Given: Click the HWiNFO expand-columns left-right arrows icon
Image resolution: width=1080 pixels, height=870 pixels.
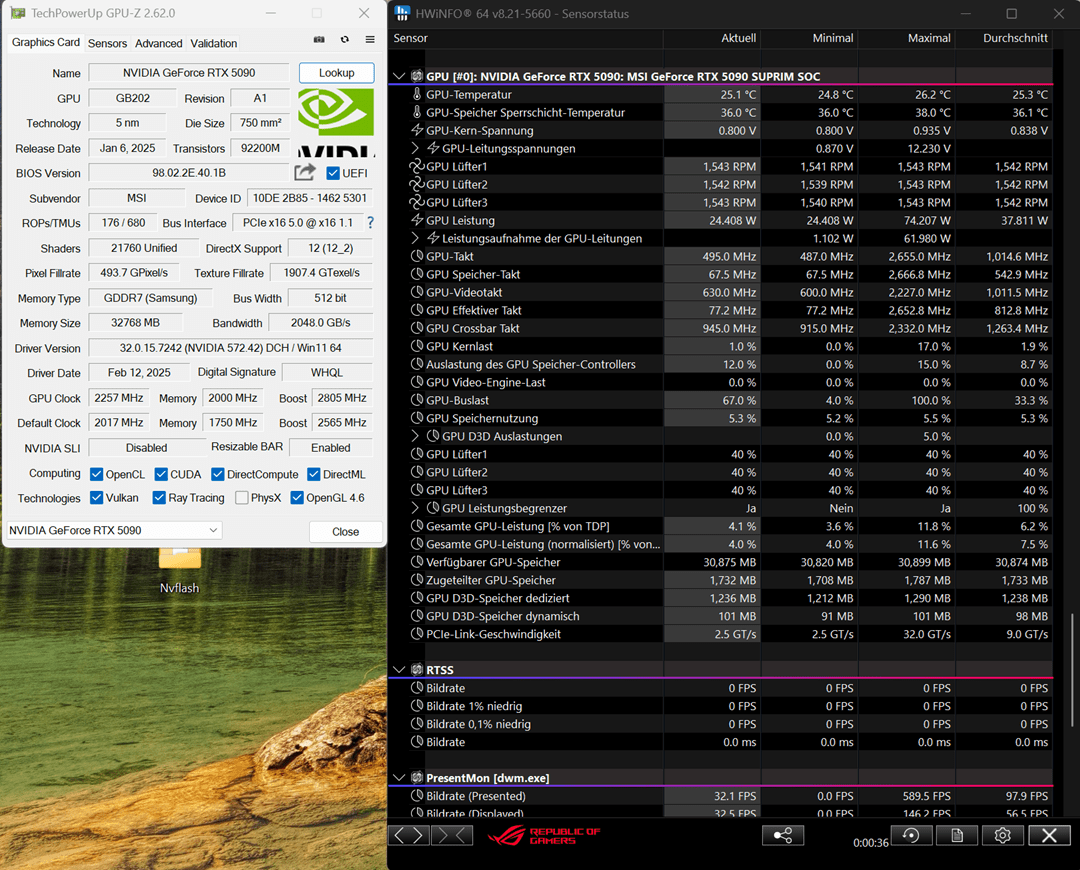Looking at the screenshot, I should click(x=408, y=836).
